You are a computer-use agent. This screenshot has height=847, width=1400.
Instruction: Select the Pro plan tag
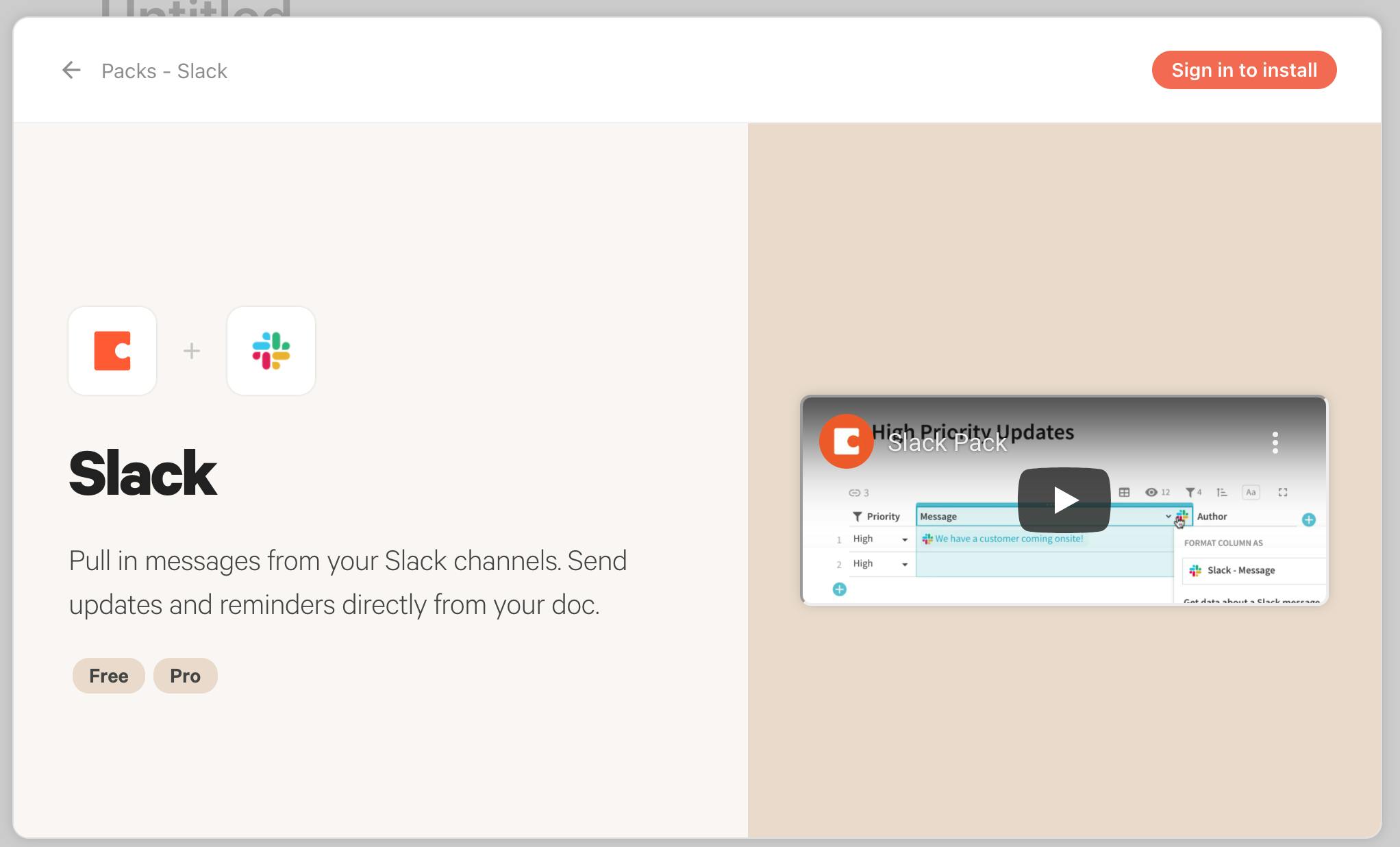tap(186, 676)
